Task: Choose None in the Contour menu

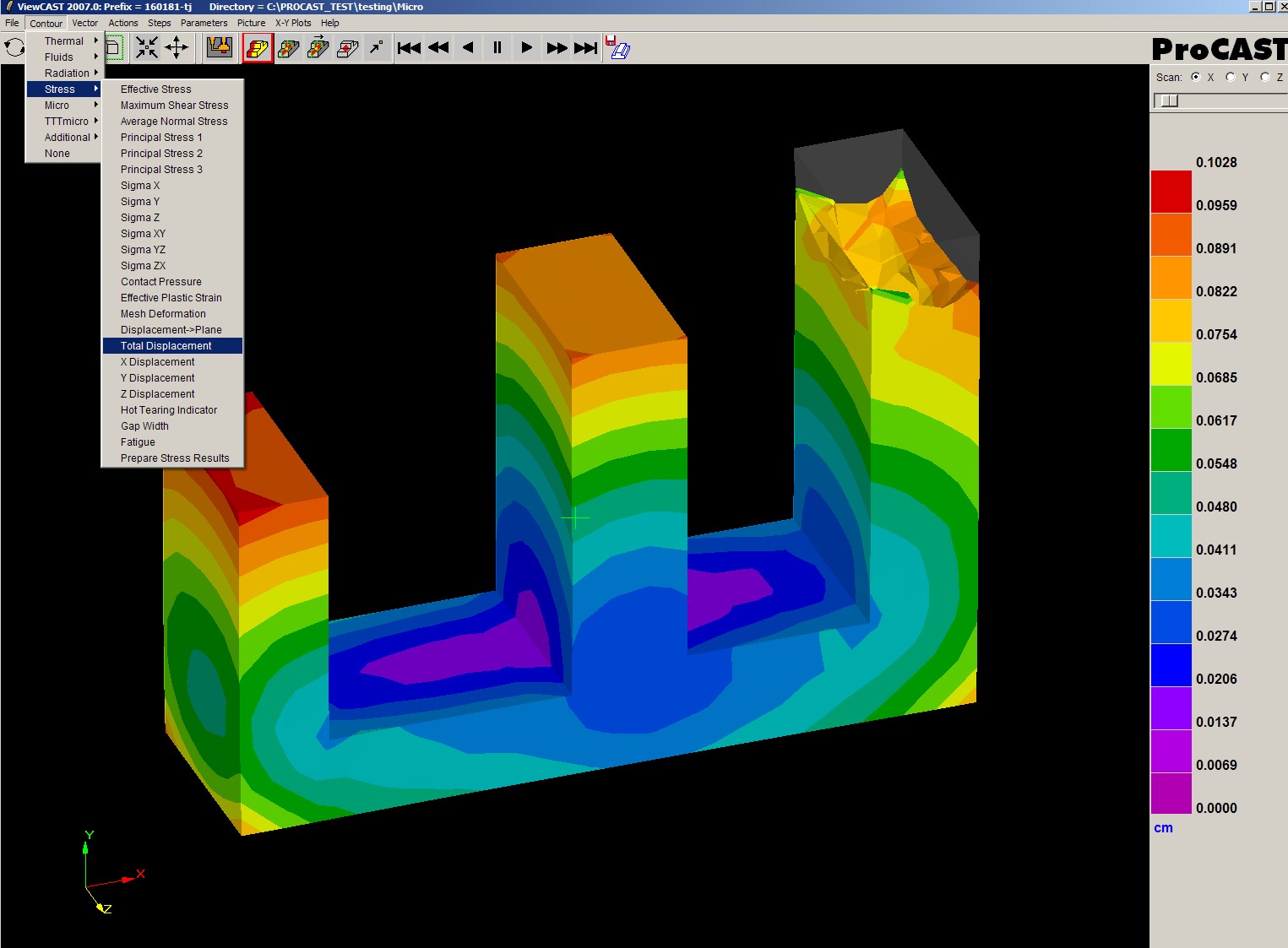Action: coord(63,154)
